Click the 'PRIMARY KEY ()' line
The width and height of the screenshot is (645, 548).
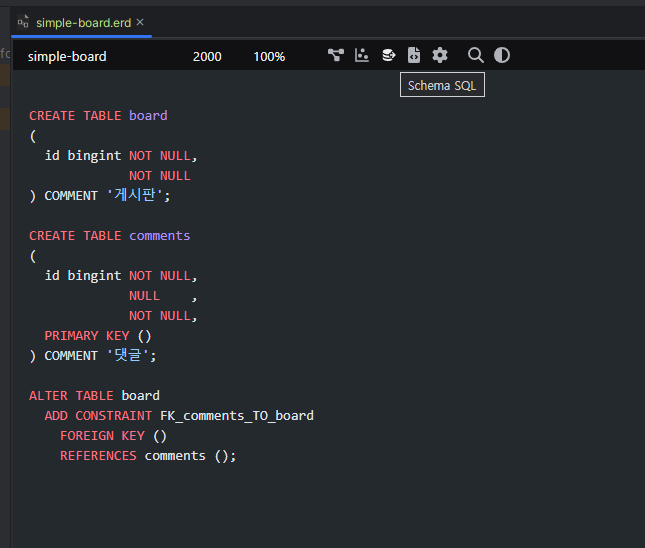tap(98, 336)
